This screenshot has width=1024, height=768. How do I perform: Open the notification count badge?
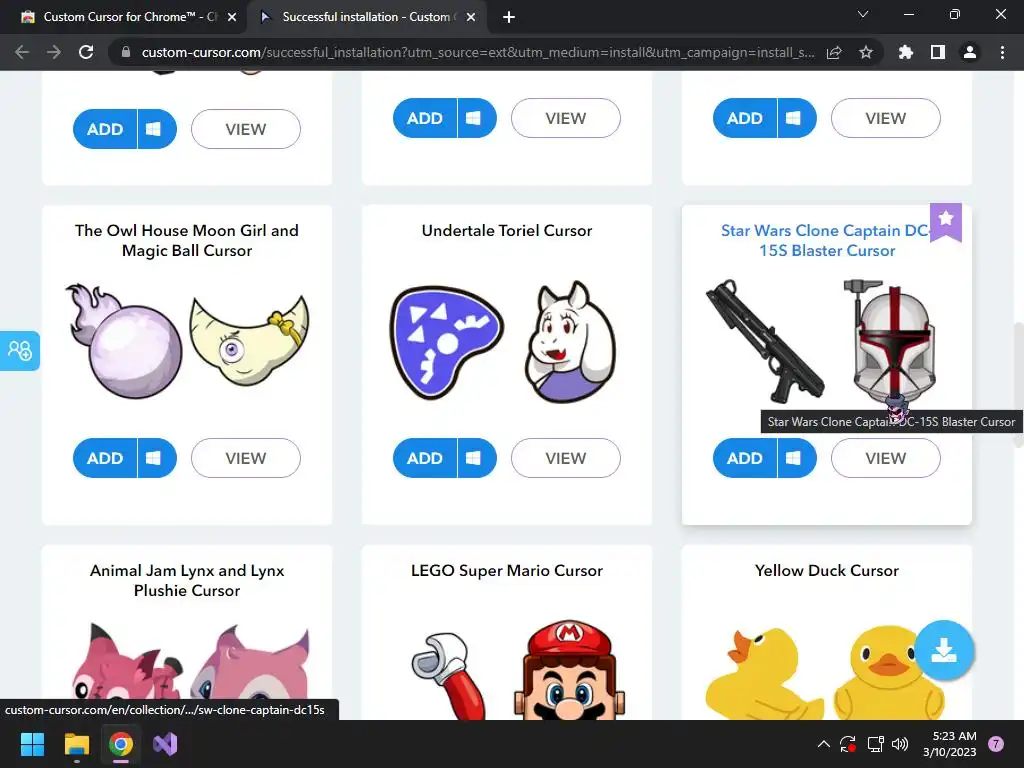(996, 744)
